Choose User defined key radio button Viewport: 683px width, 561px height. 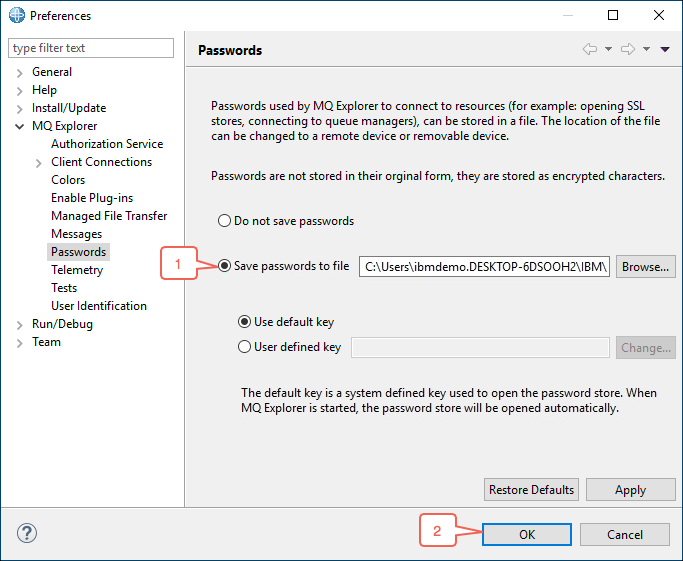tap(244, 347)
